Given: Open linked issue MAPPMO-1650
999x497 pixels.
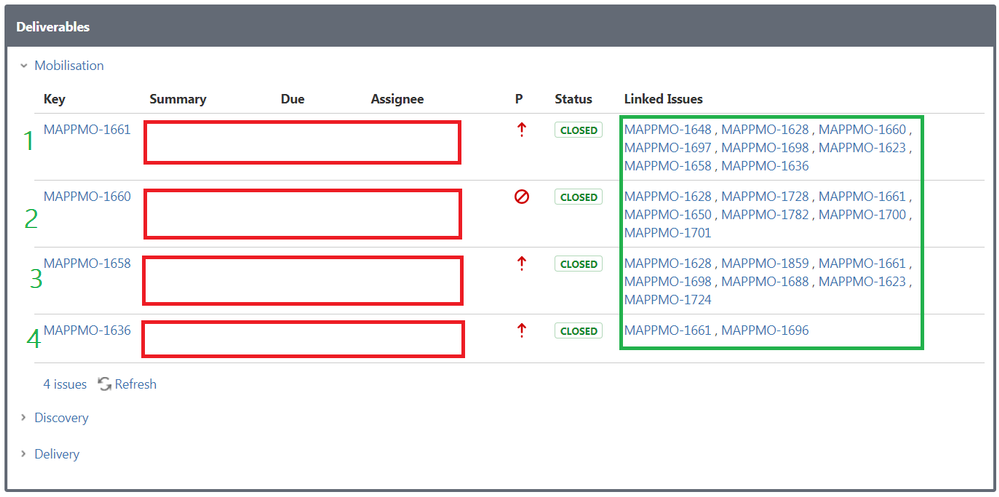Looking at the screenshot, I should point(668,215).
